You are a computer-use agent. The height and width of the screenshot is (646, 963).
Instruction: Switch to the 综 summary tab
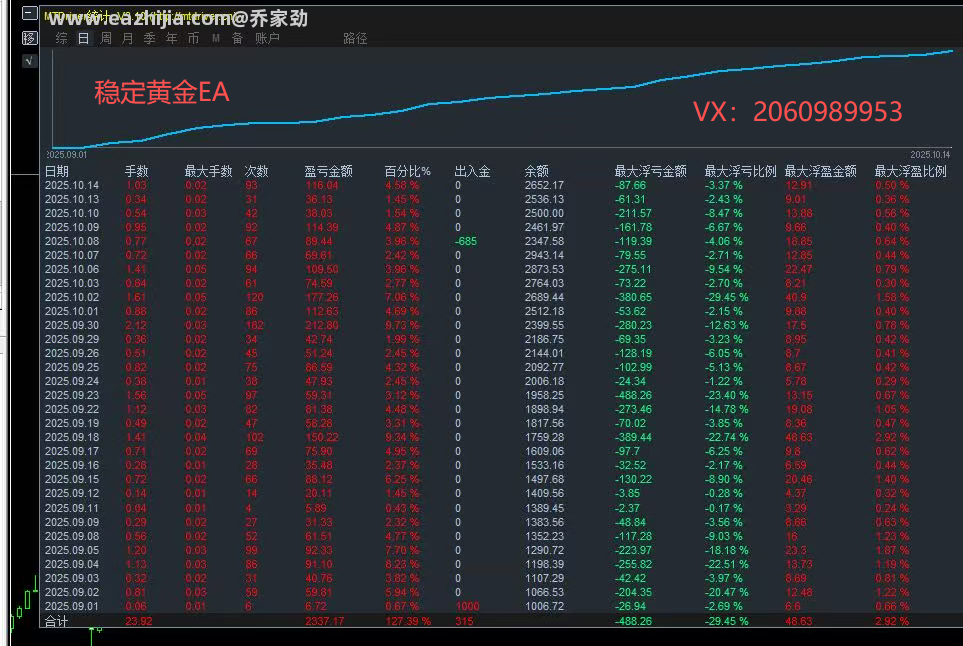click(61, 38)
